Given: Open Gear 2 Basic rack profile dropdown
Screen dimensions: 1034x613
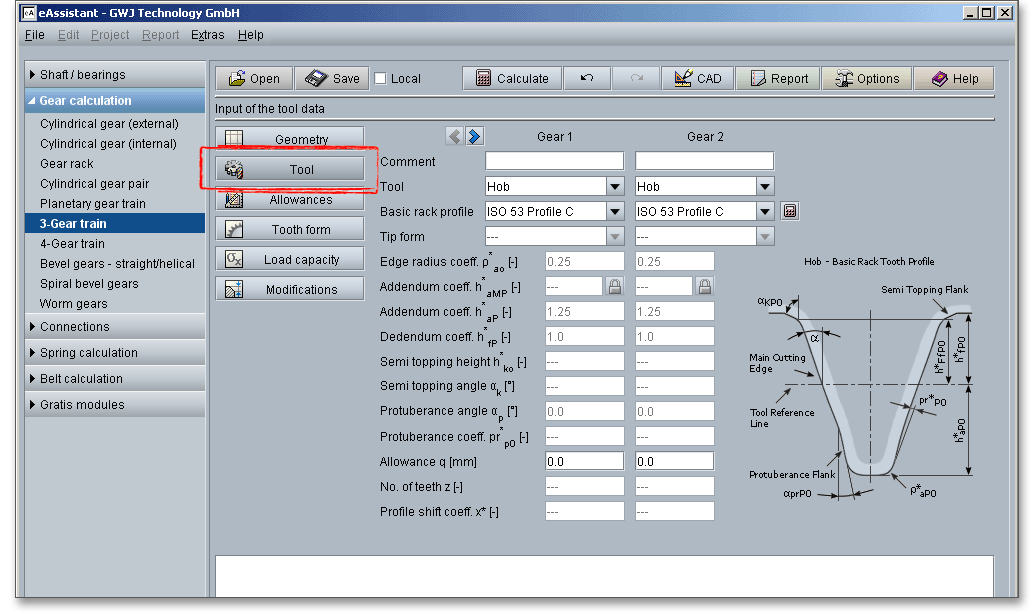Looking at the screenshot, I should (x=764, y=212).
